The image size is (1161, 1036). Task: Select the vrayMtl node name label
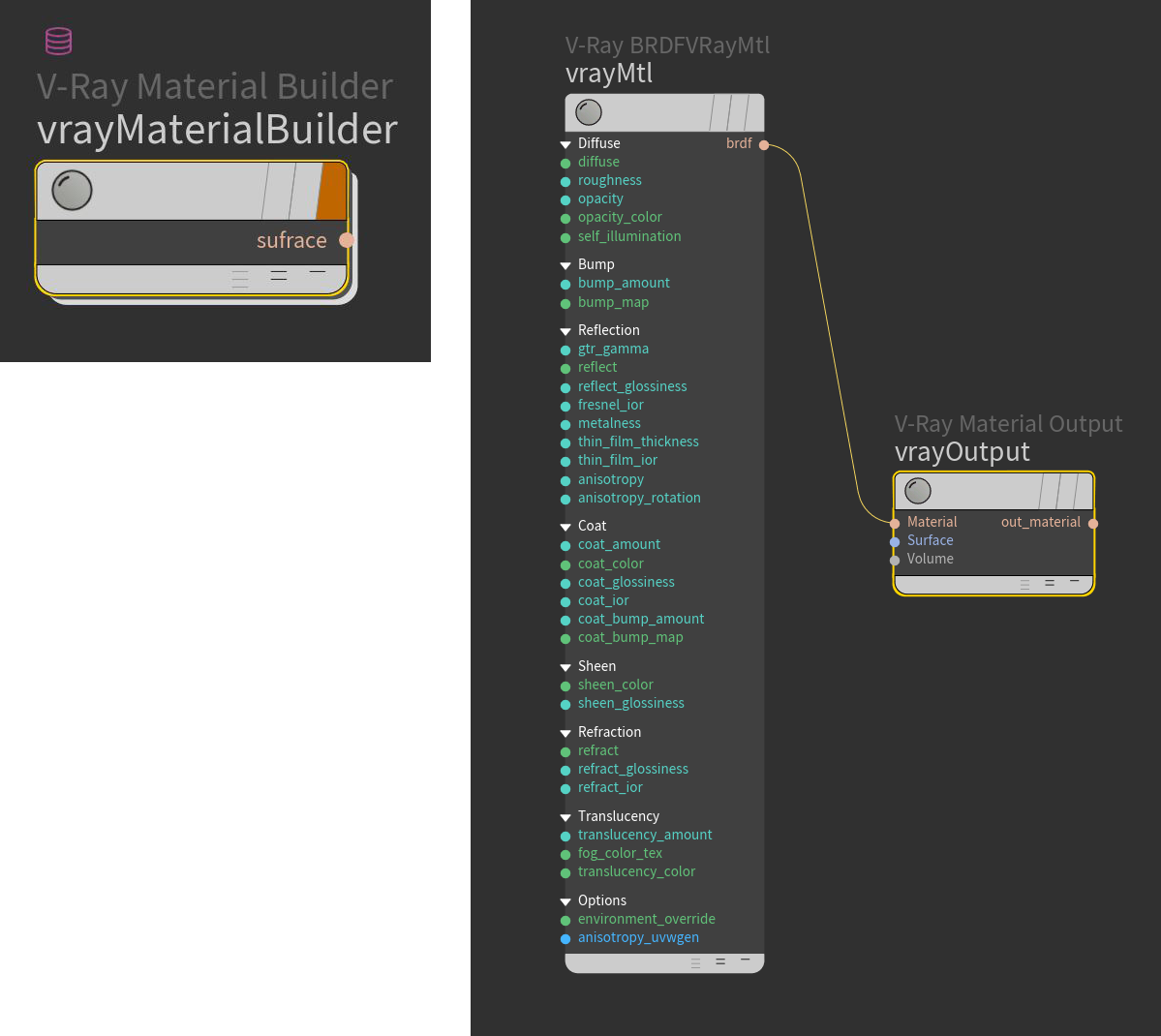pos(609,74)
